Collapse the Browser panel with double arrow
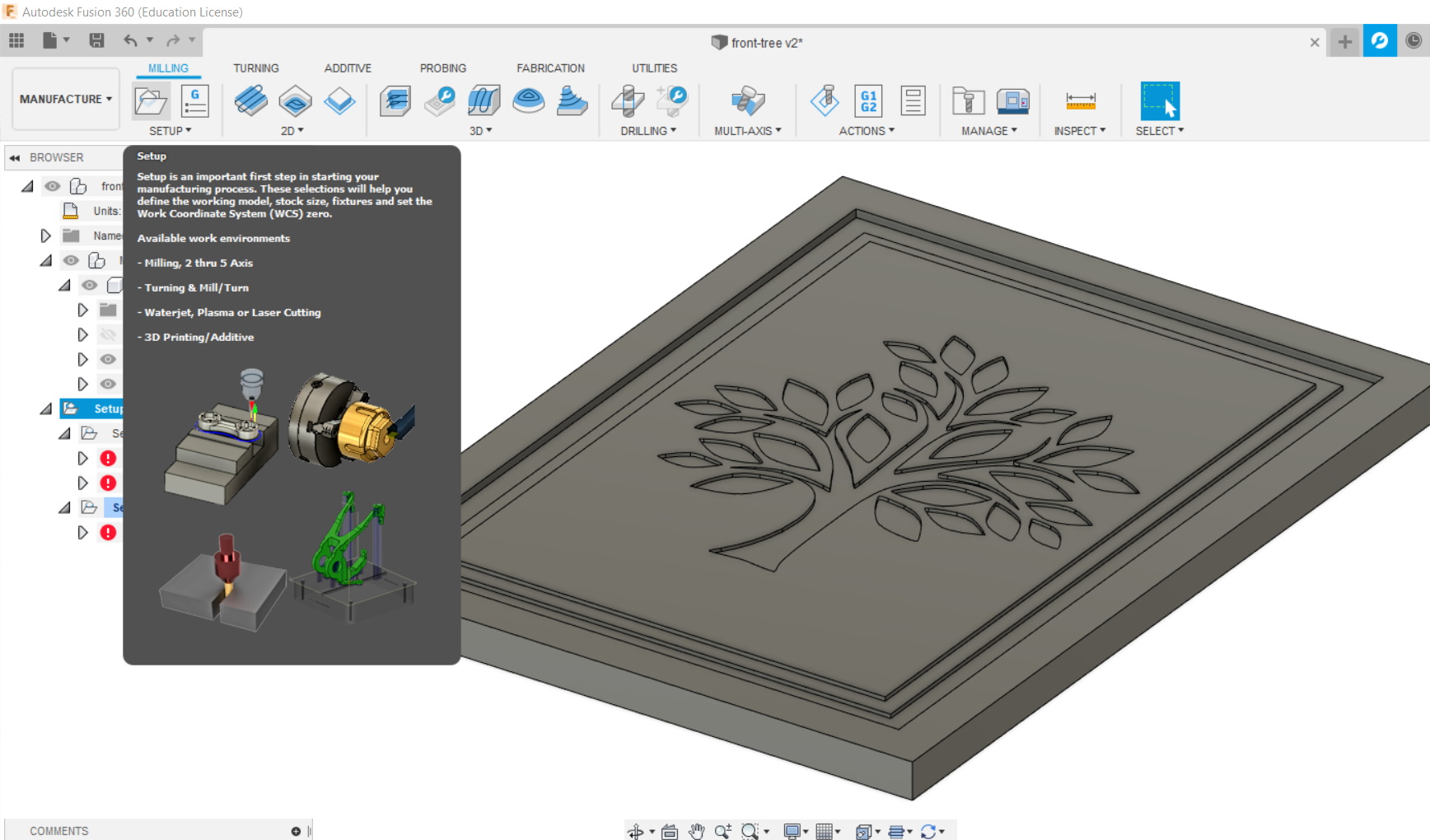Screen dimensions: 1430x840 (x=15, y=157)
